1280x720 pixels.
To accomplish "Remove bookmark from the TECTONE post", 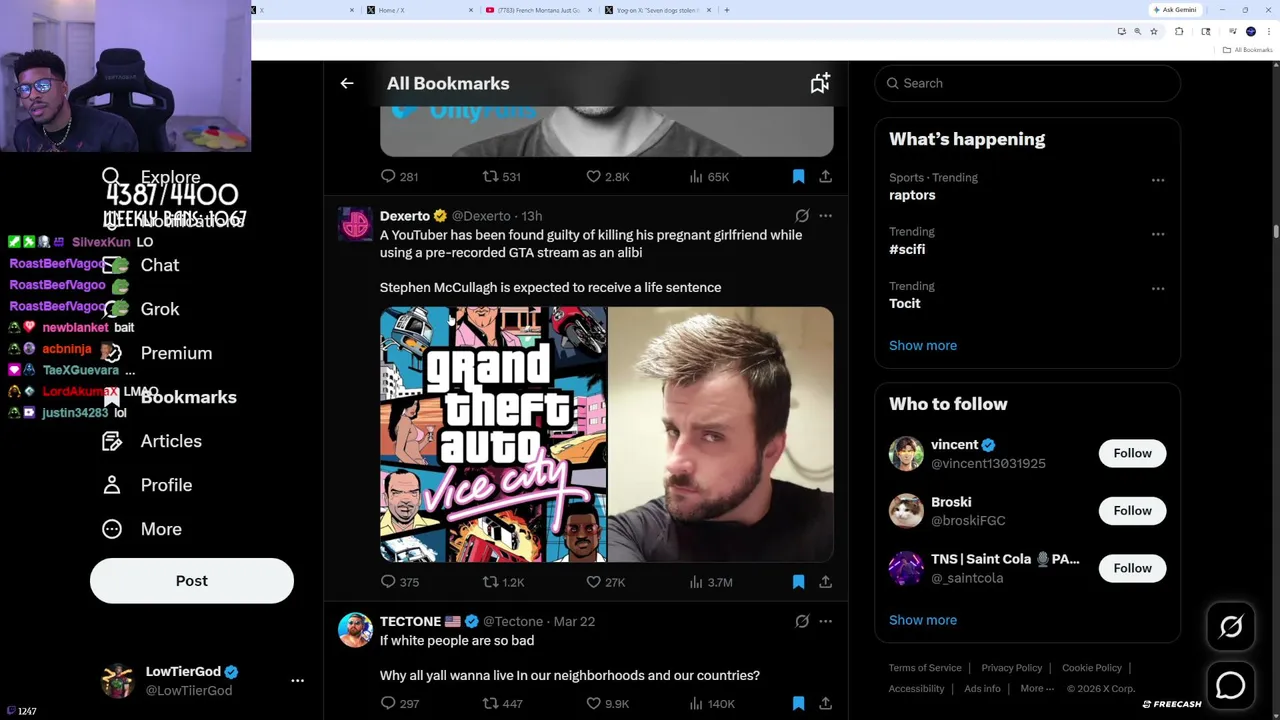I will [798, 703].
